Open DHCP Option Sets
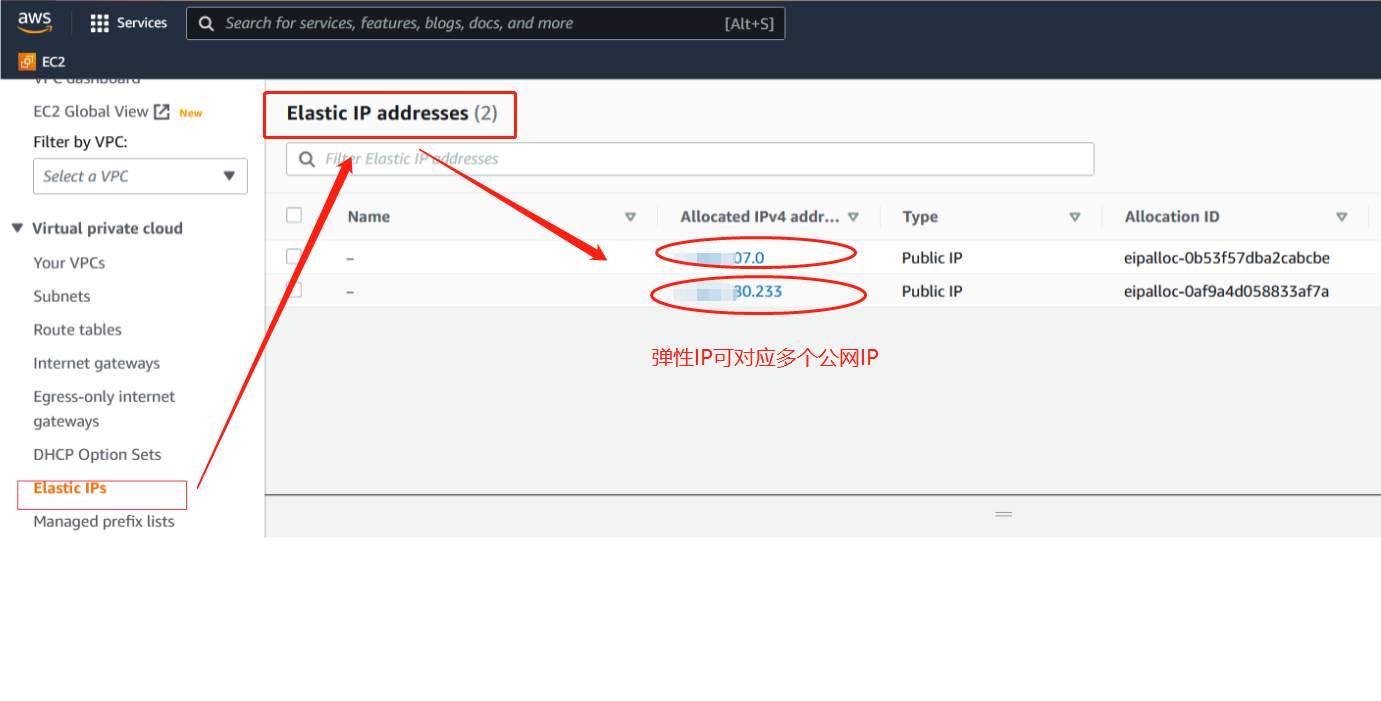The height and width of the screenshot is (701, 1381). [97, 455]
